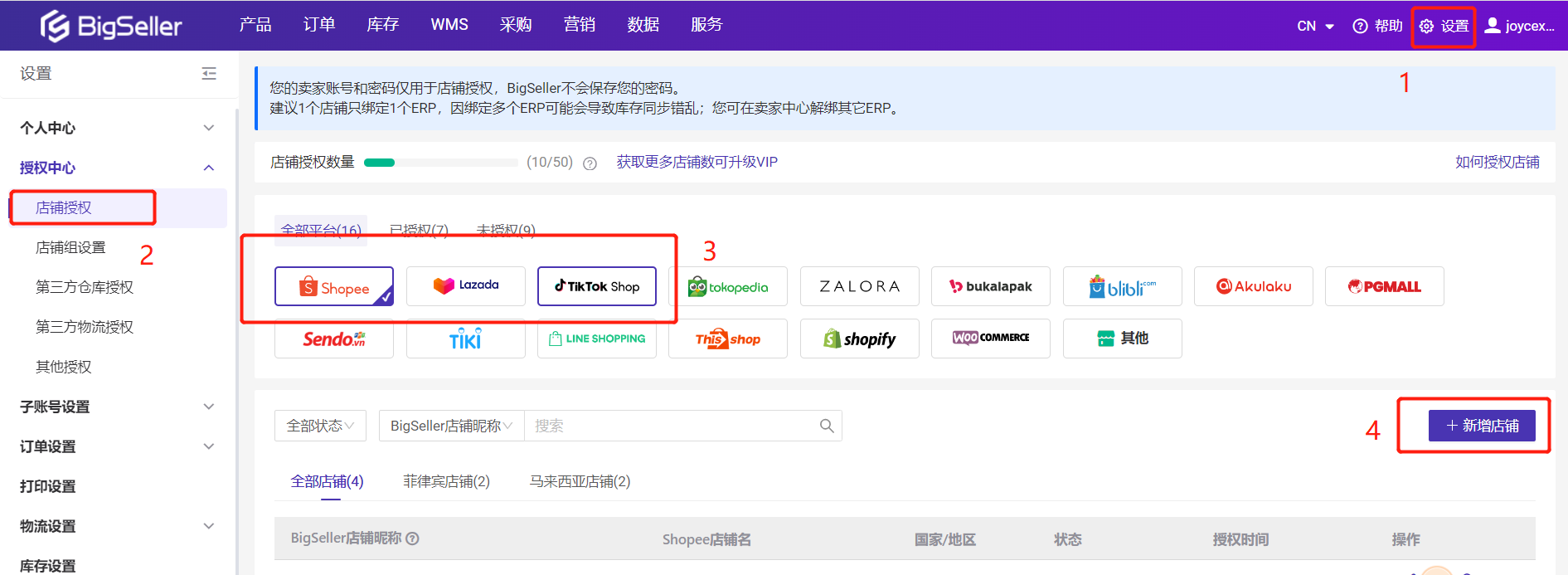This screenshot has height=575, width=1568.
Task: Open the 服务 top menu
Action: pyautogui.click(x=706, y=25)
